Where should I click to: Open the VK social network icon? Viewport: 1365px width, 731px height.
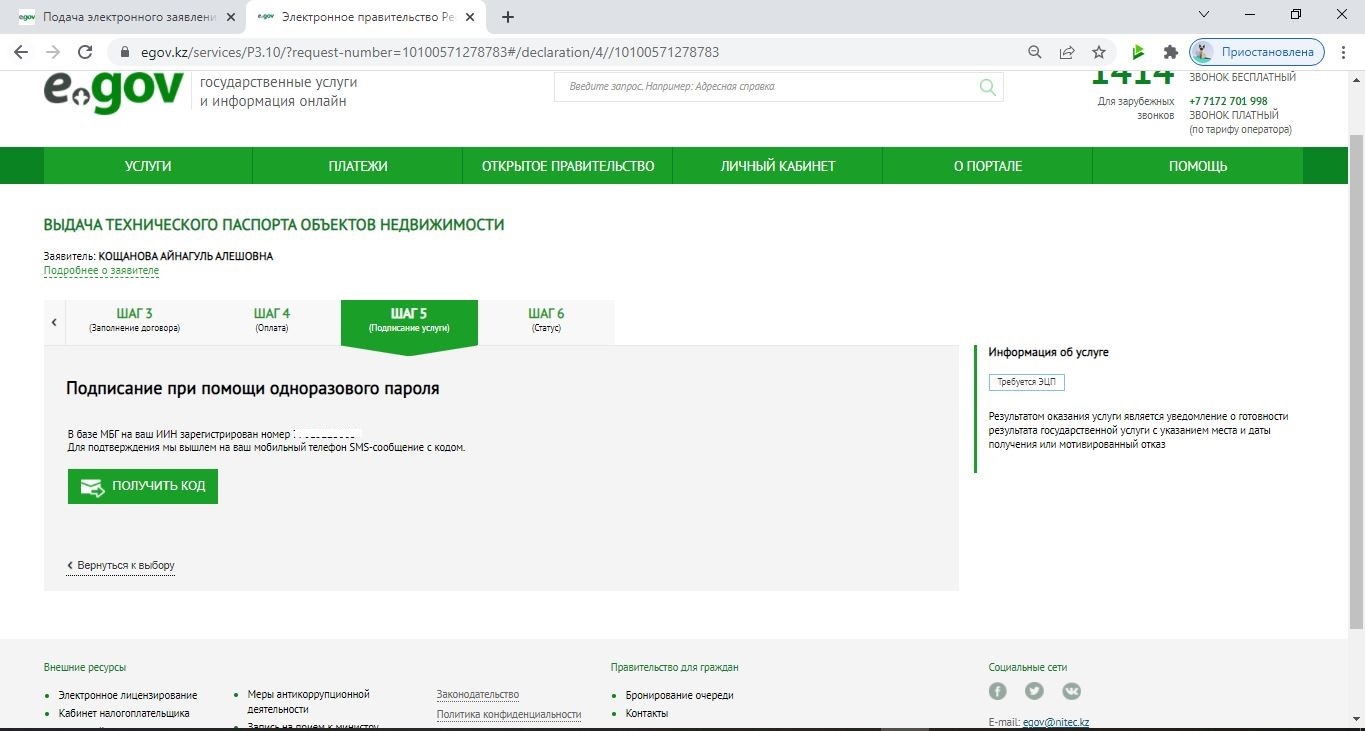tap(1071, 691)
